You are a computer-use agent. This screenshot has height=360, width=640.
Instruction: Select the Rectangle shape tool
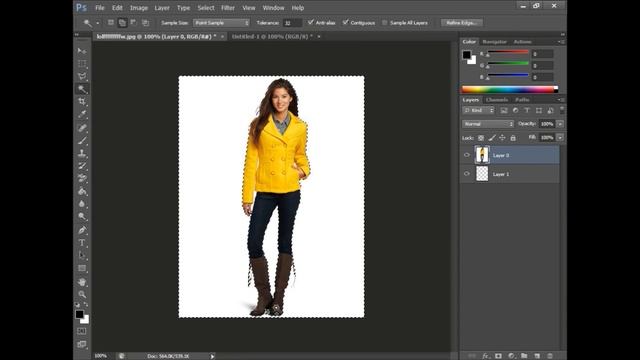pos(82,268)
